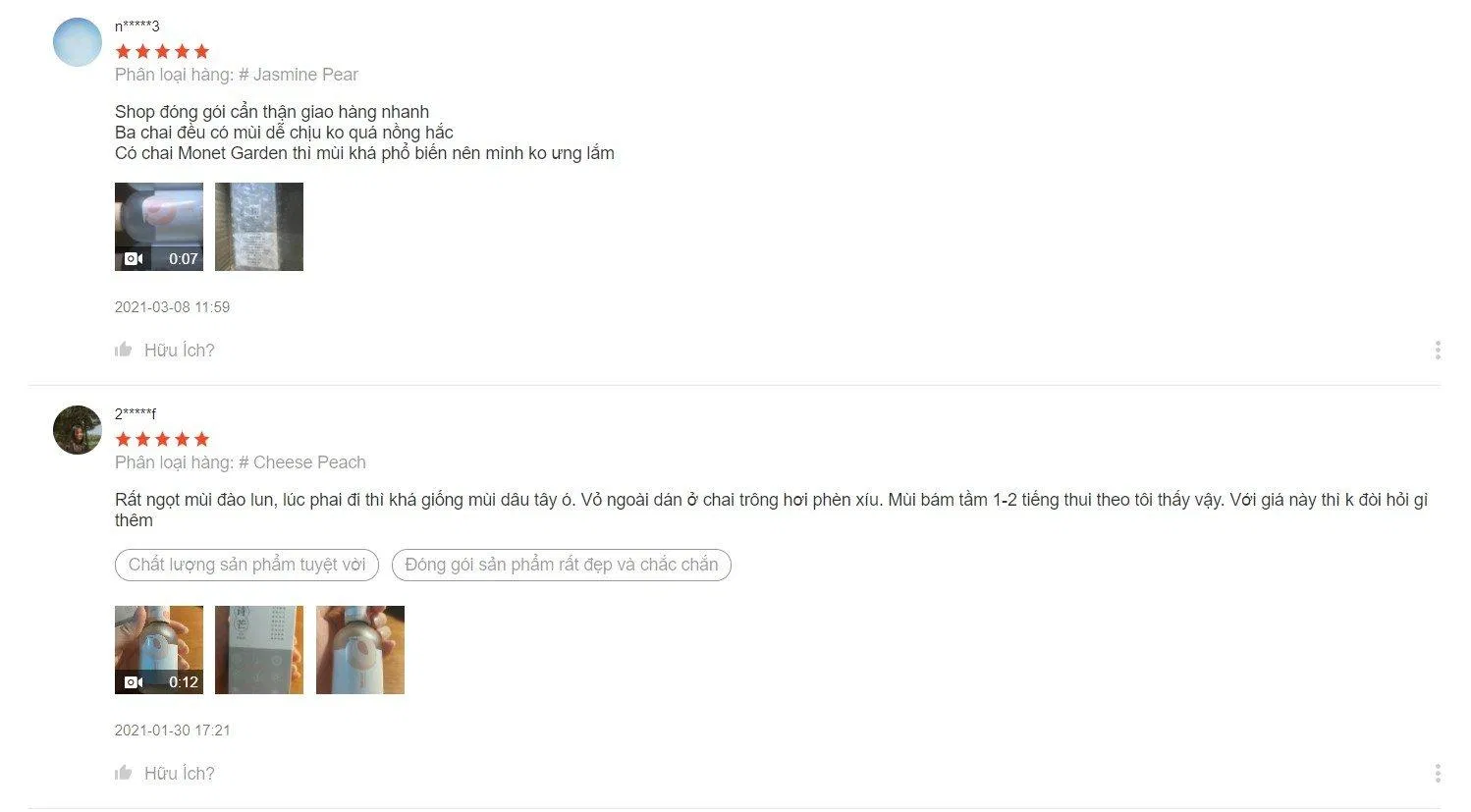Open the hand-held bottle photo thumbnail

[360, 650]
